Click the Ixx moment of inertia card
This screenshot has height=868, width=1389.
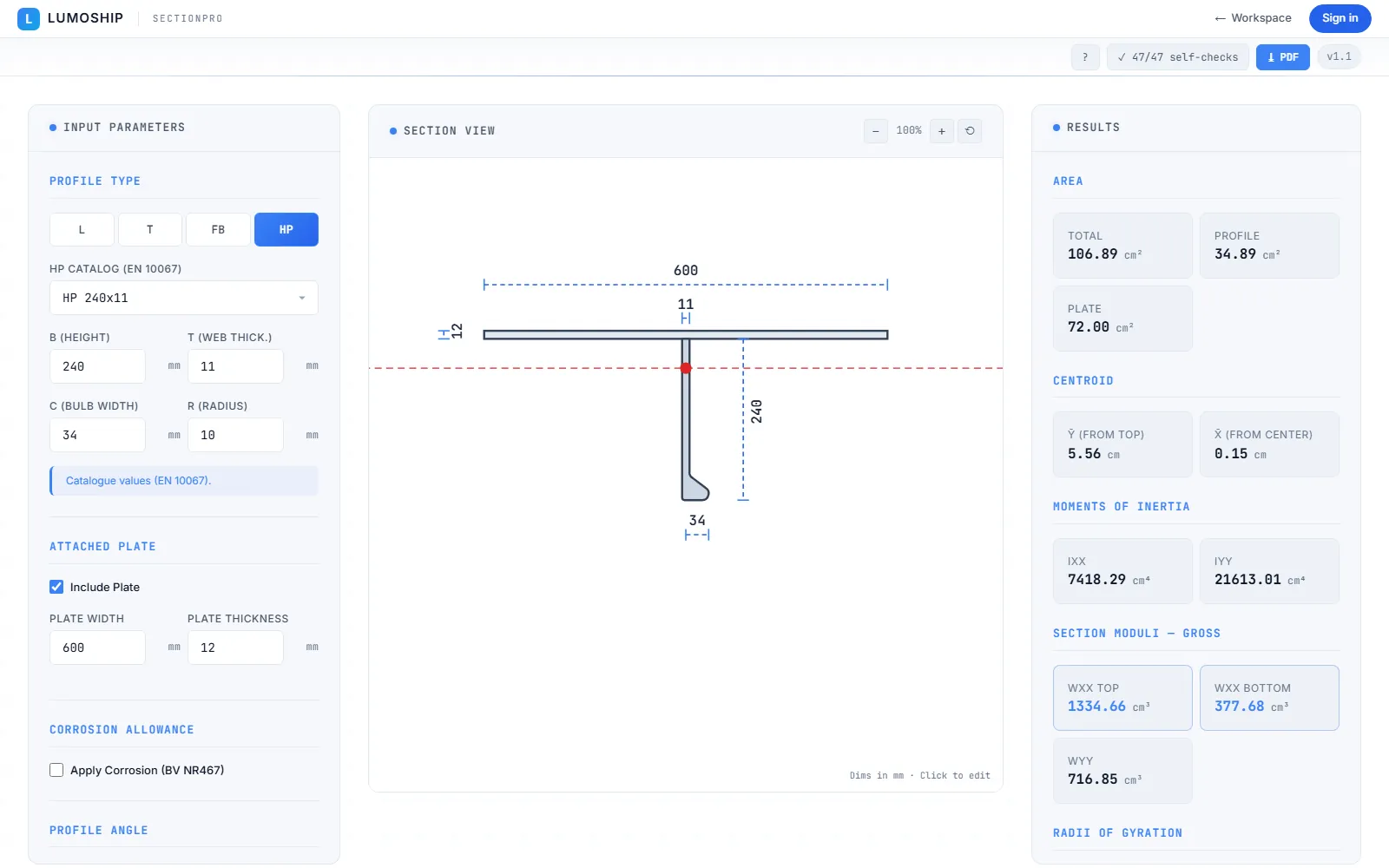coord(1122,571)
